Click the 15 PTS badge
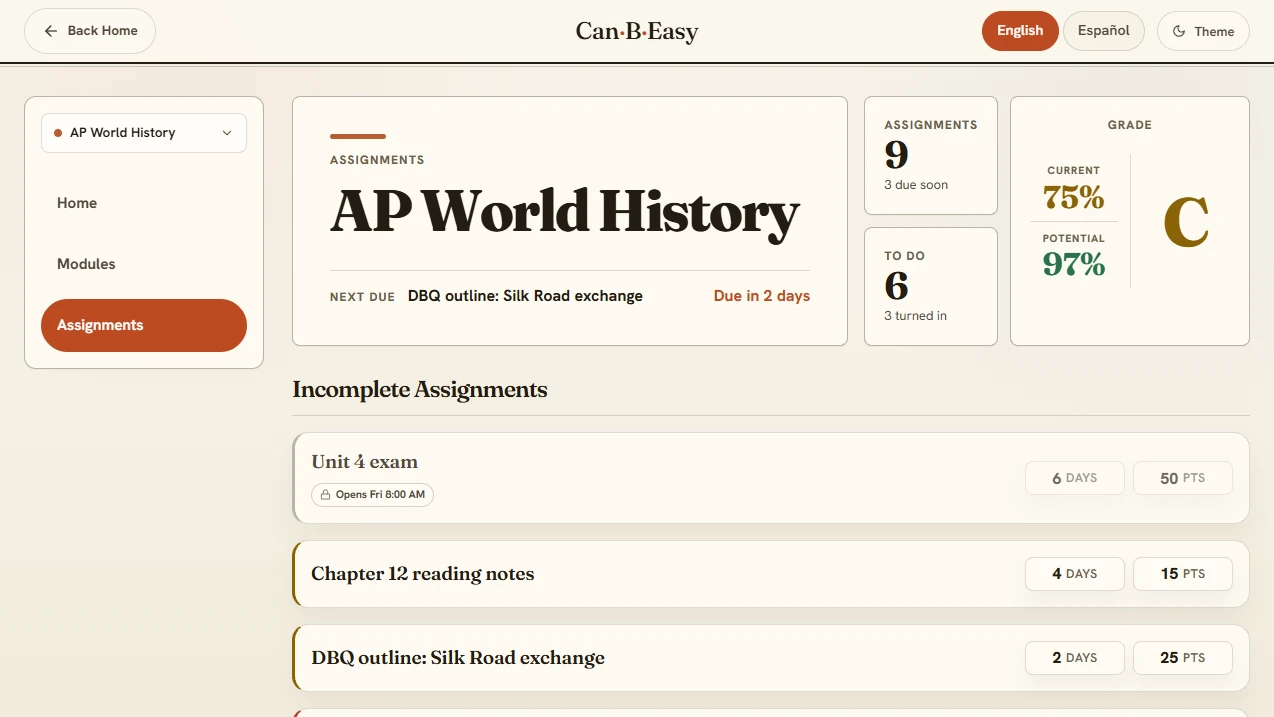1274x717 pixels. point(1183,574)
